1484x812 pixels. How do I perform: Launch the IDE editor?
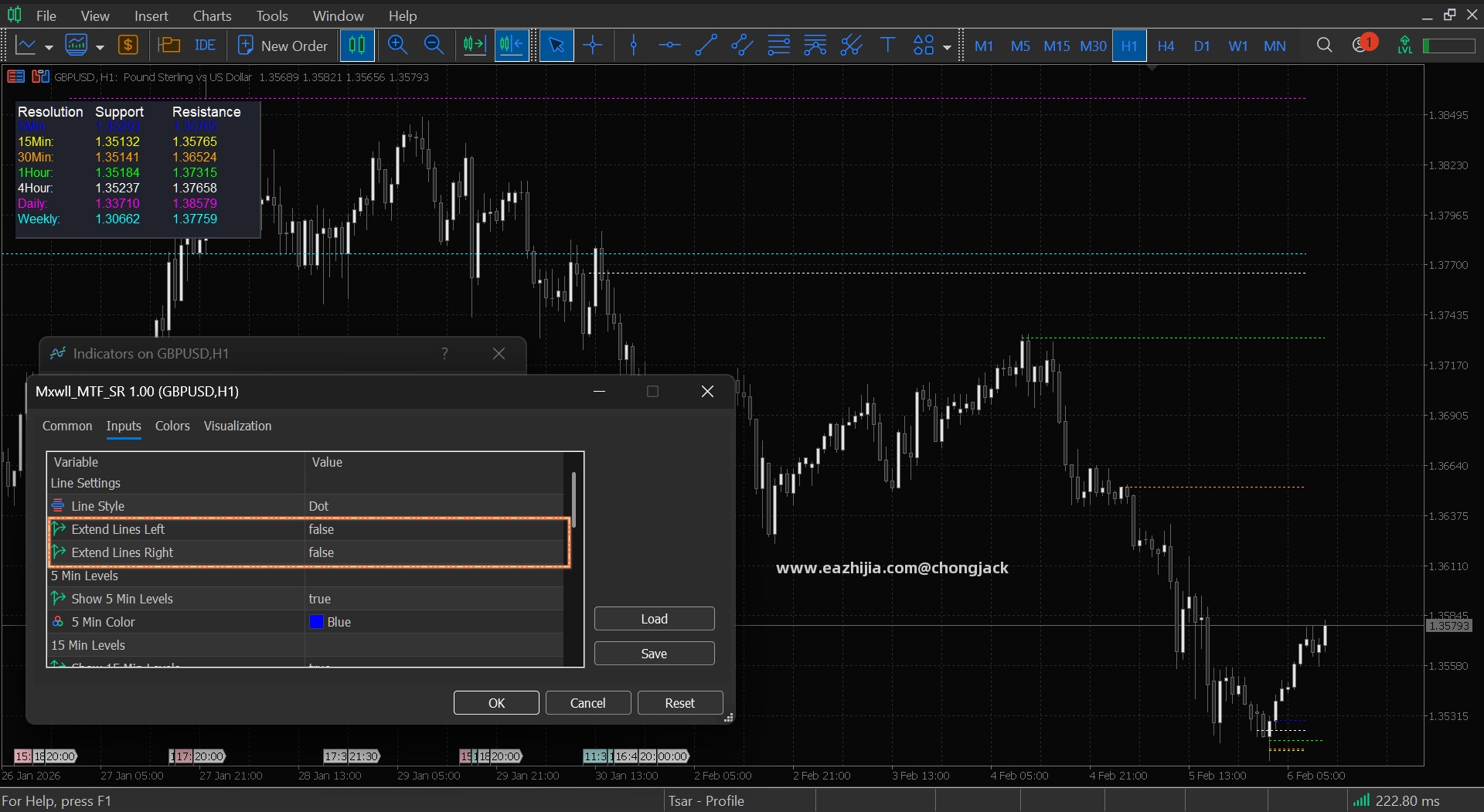205,46
